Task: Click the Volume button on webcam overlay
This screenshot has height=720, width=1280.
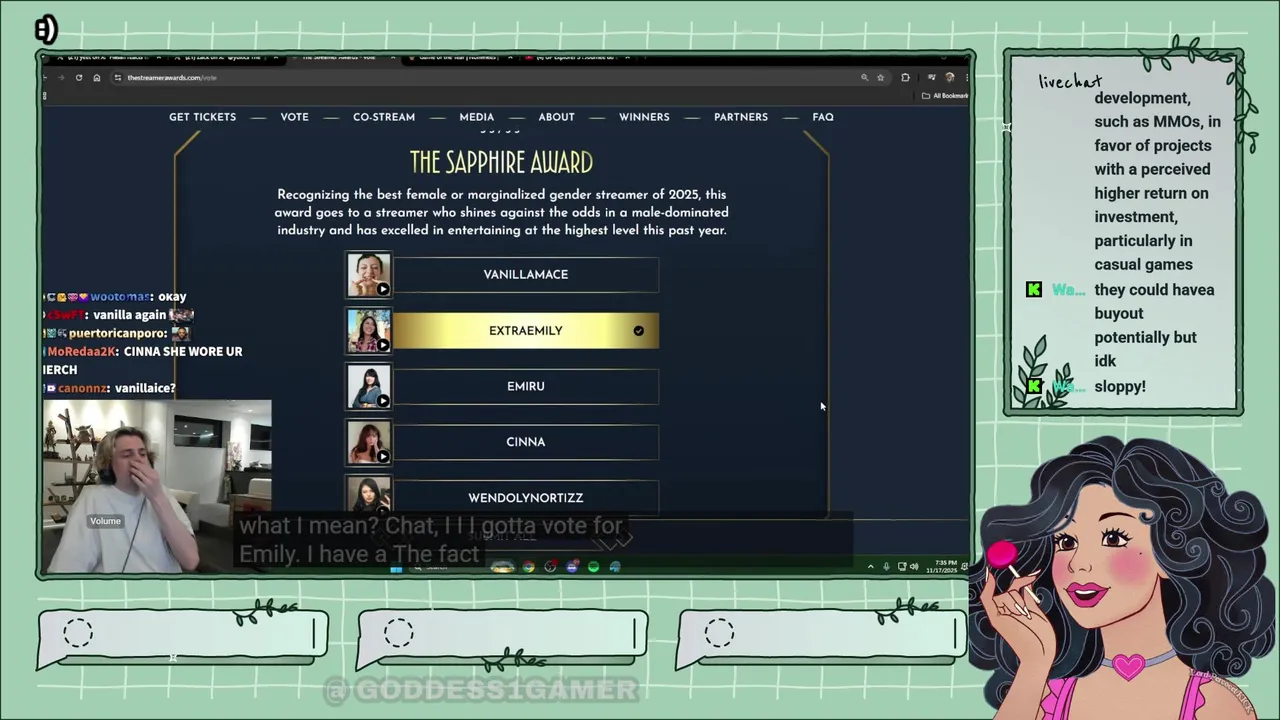Action: coord(105,521)
